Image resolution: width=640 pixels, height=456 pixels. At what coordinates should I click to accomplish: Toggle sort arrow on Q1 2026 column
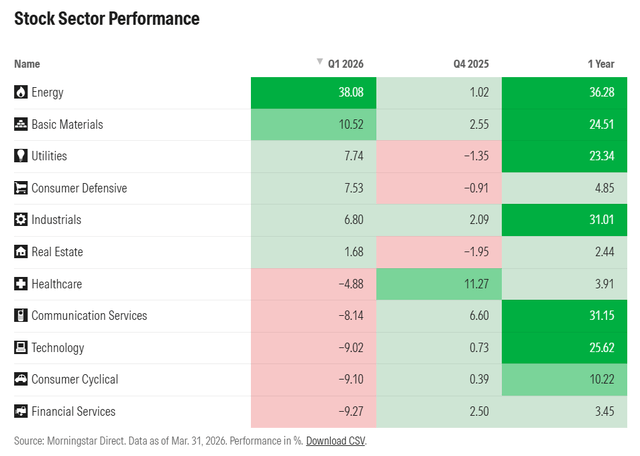click(320, 63)
